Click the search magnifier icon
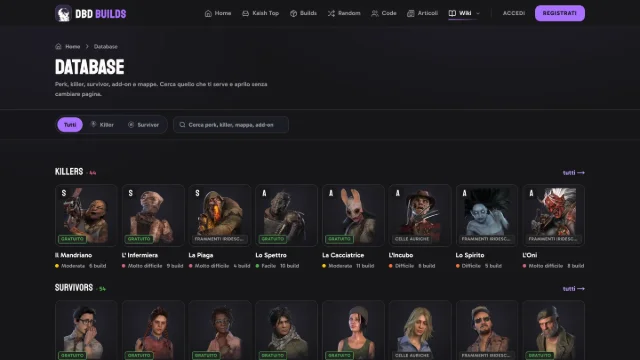This screenshot has height=360, width=640. (x=182, y=124)
